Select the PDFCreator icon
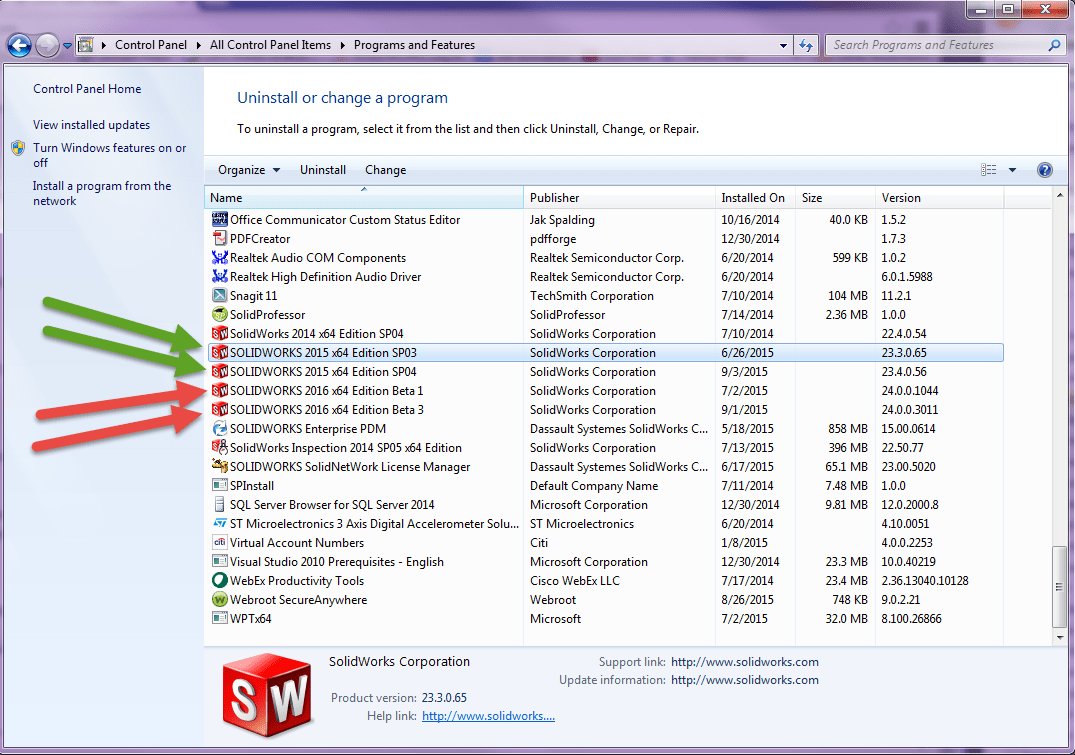 coord(219,239)
